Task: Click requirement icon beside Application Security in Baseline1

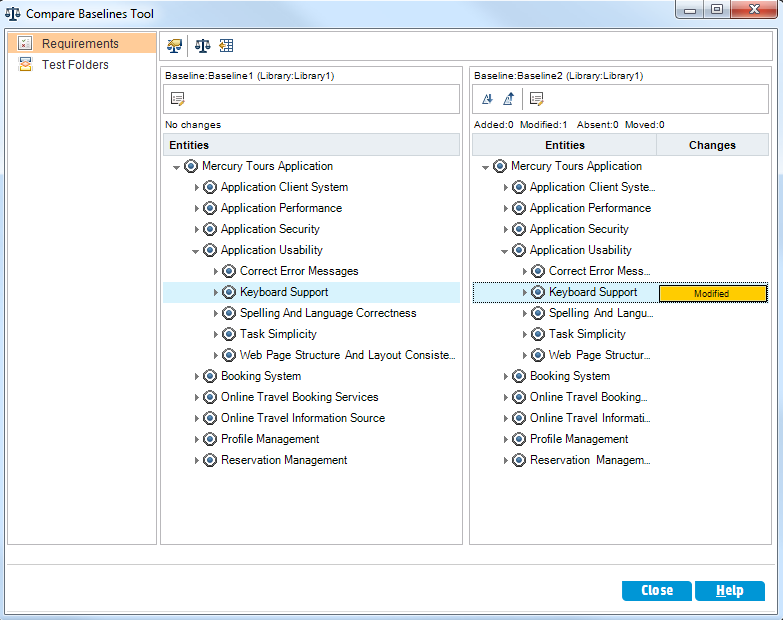Action: [x=210, y=229]
